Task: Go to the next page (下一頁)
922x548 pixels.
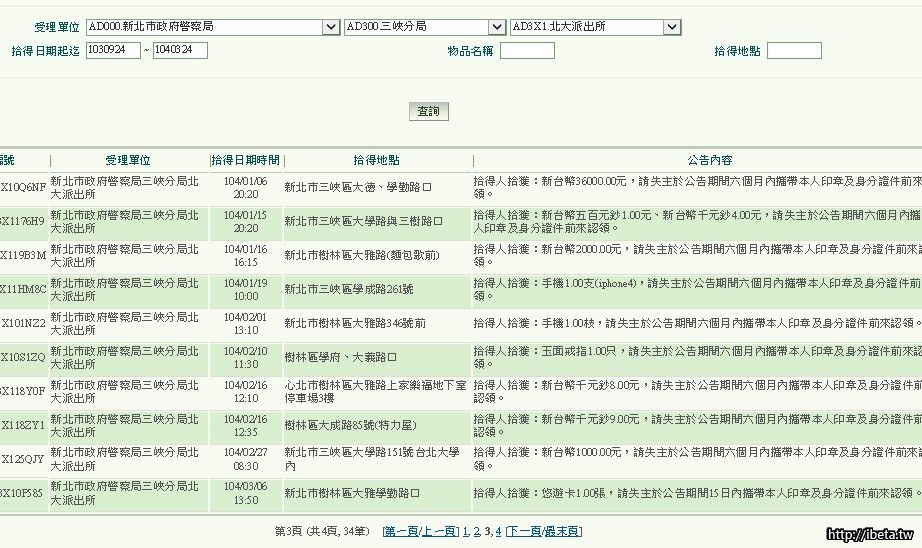Action: (525, 531)
